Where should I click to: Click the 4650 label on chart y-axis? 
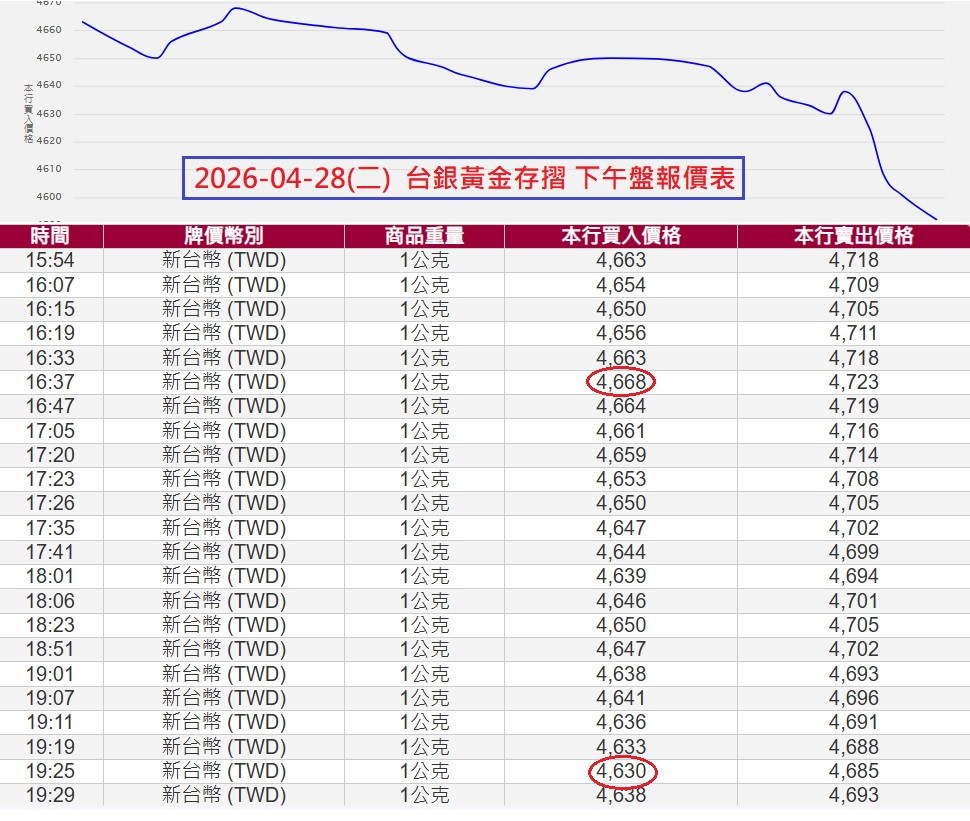click(48, 58)
